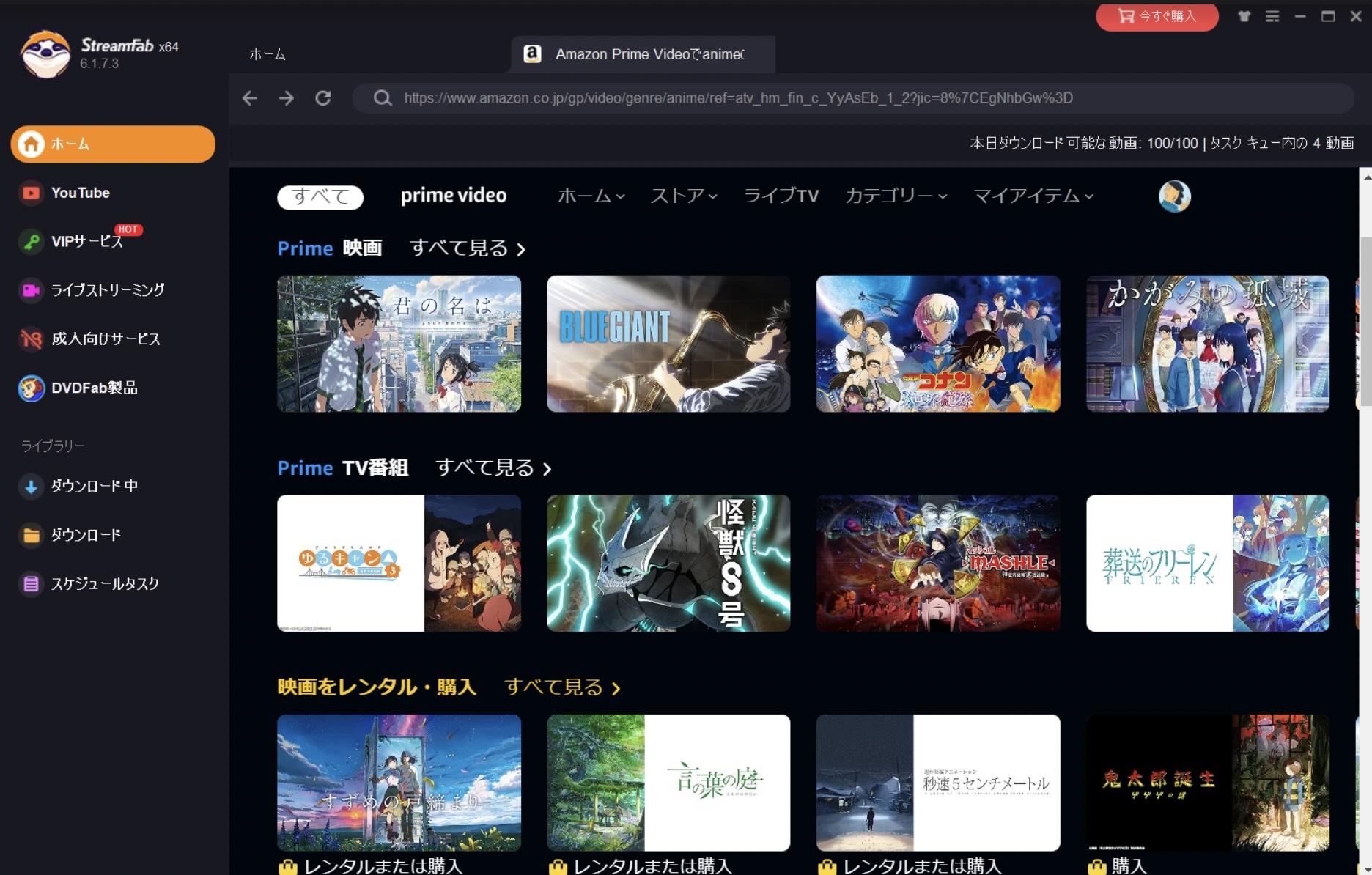1372x875 pixels.
Task: Open スケジュールタスク list
Action: tap(89, 584)
